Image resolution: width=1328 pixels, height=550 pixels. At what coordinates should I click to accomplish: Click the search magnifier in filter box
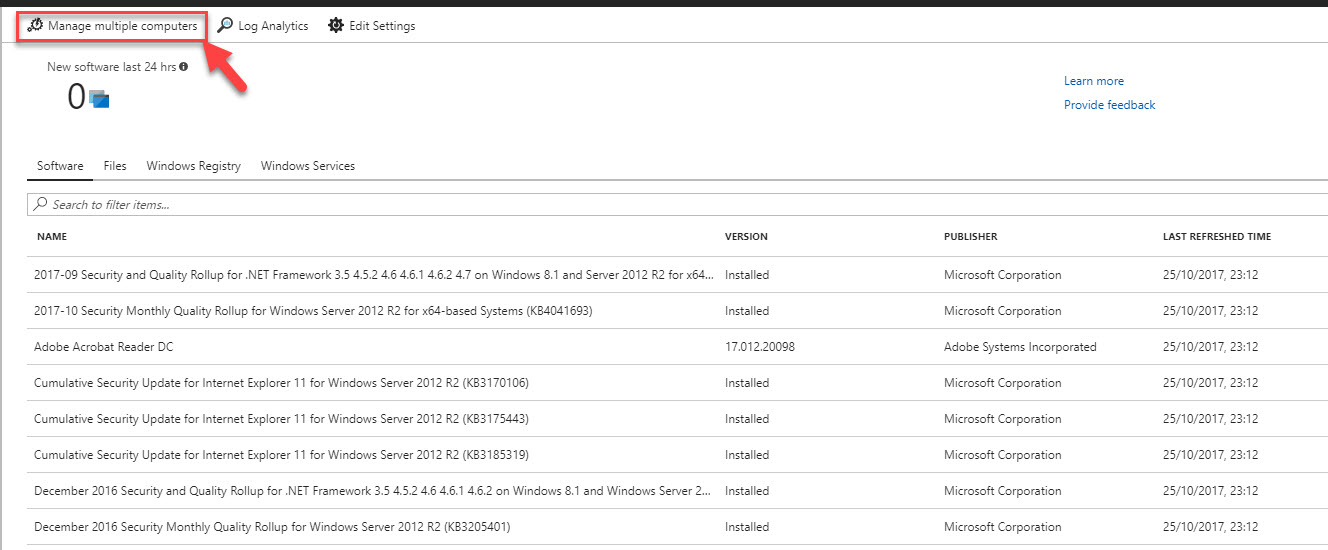pyautogui.click(x=41, y=204)
